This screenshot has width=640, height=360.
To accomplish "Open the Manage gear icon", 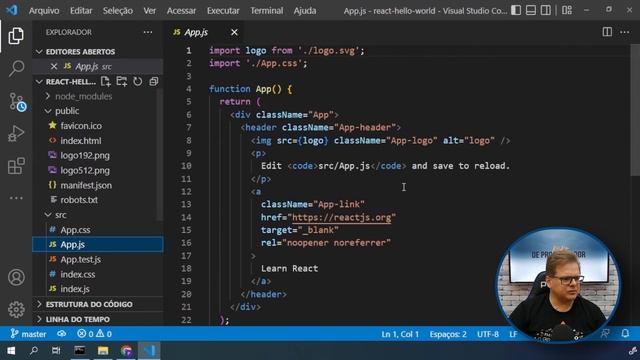I will 16,309.
